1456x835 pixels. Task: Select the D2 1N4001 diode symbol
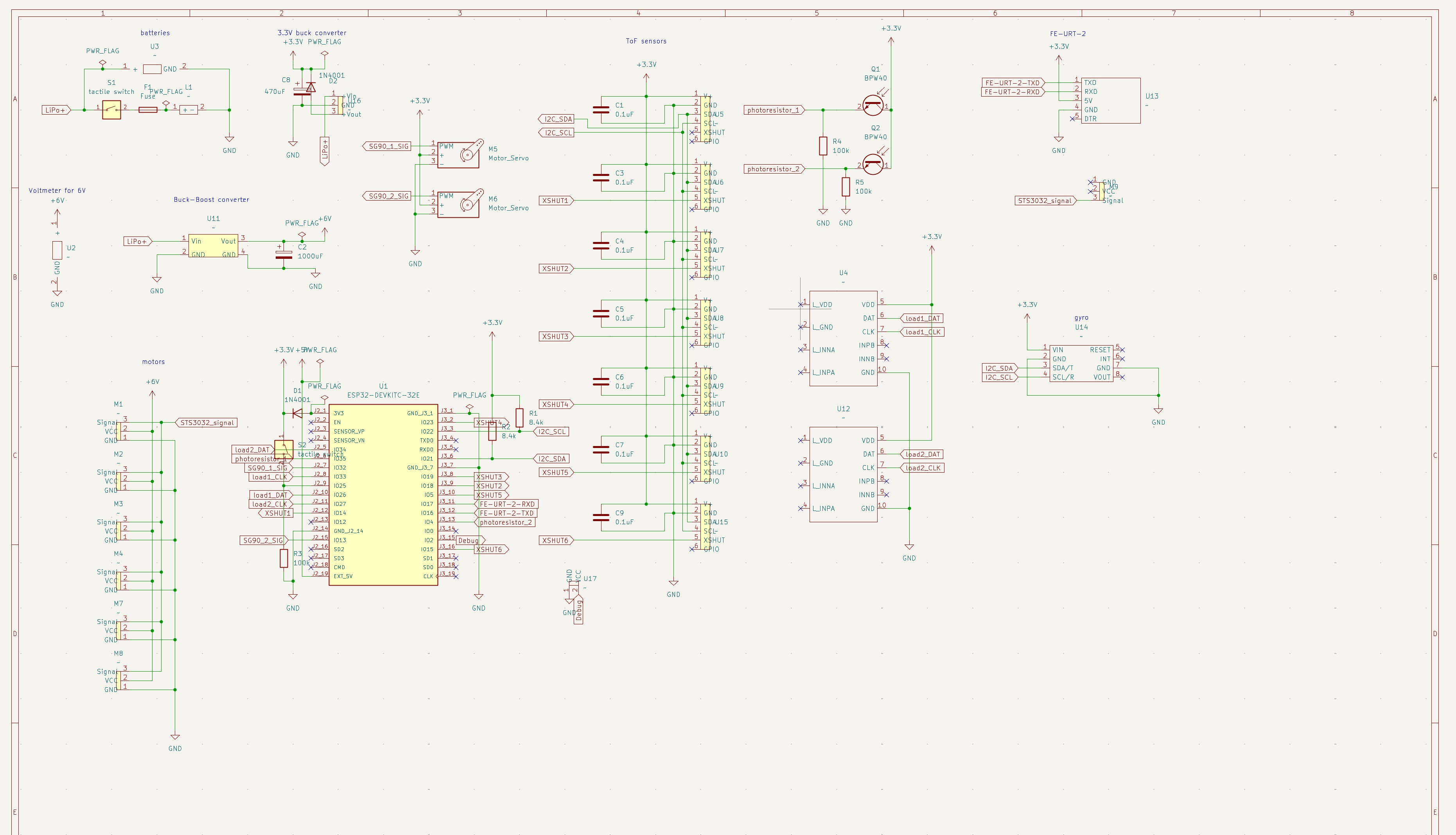click(x=311, y=87)
